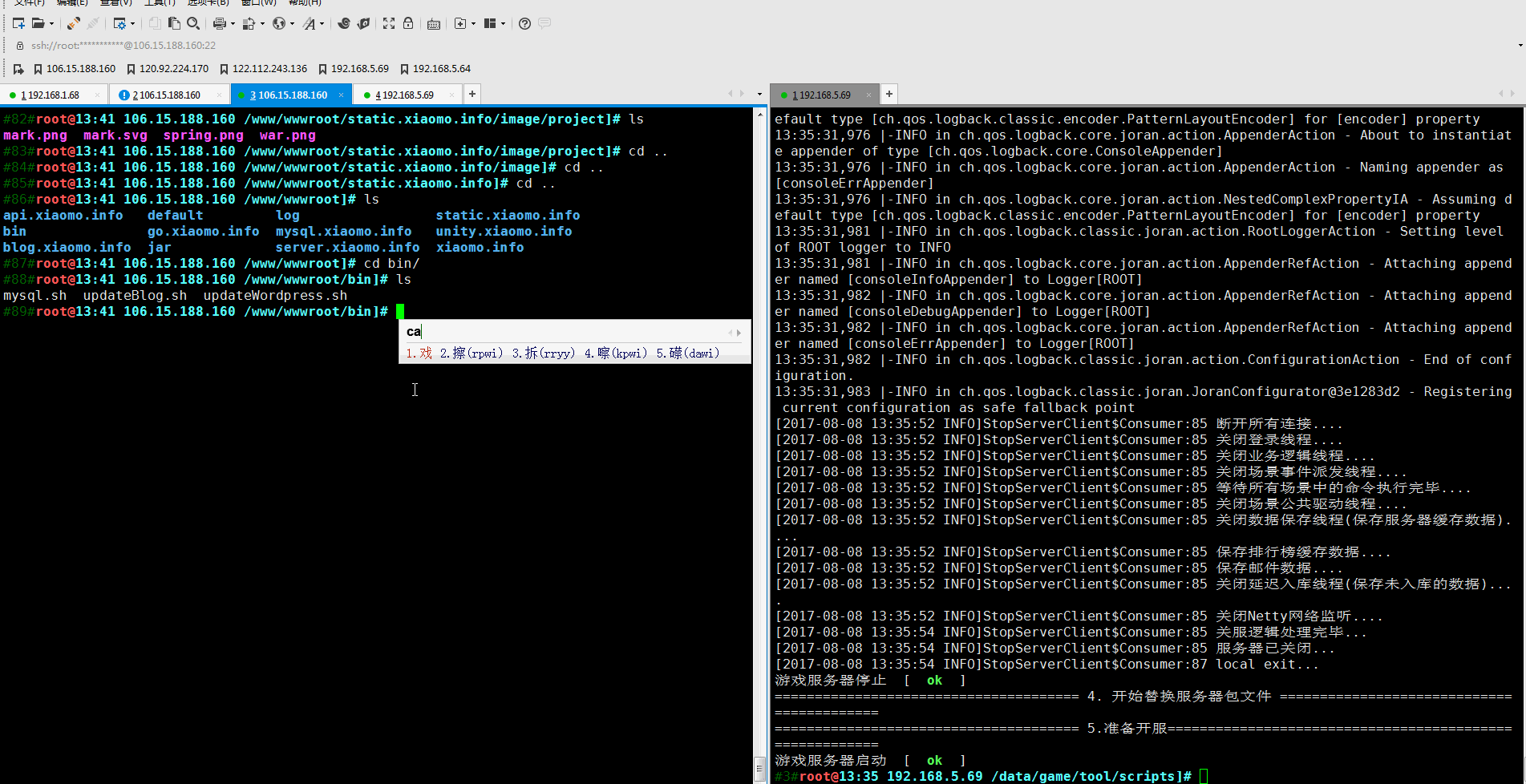1526x784 pixels.
Task: Click the address bar lock icon
Action: tap(20, 46)
